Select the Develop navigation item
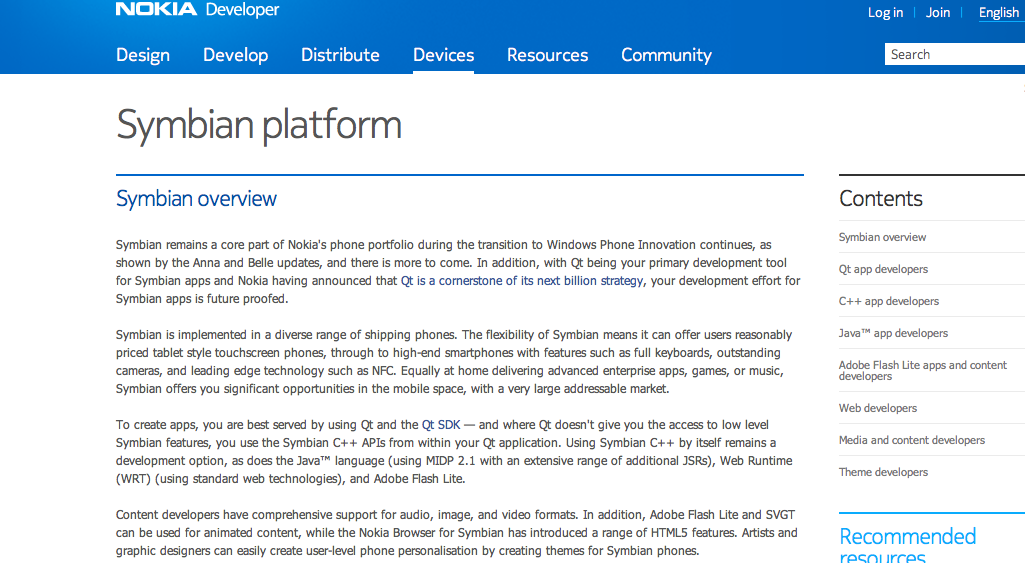The image size is (1025, 563). 235,55
